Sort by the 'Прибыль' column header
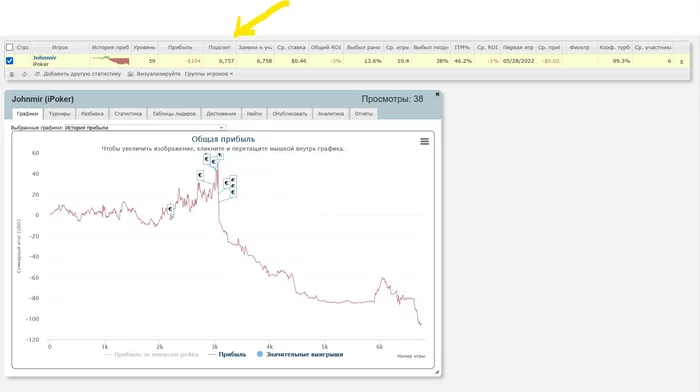The height and width of the screenshot is (392, 700). 180,47
